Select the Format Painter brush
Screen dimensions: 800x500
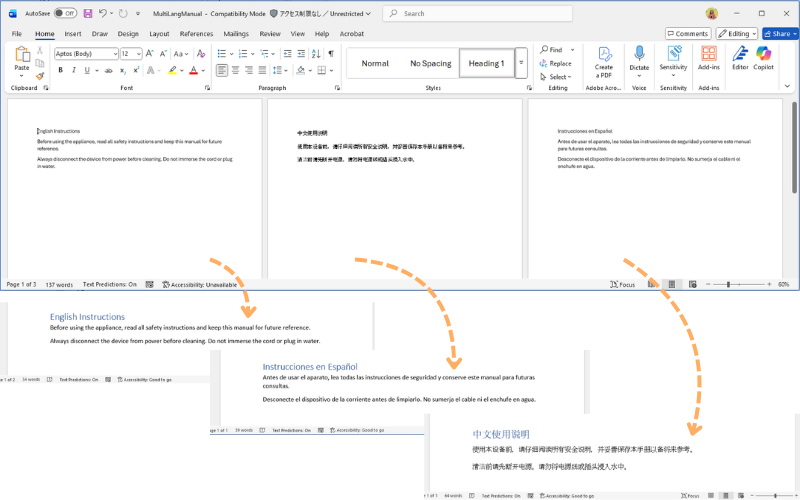[x=39, y=76]
